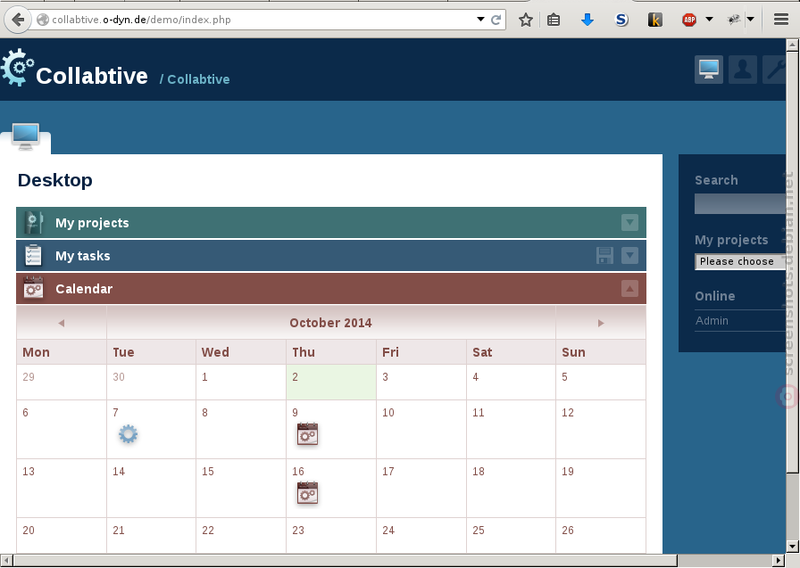Collapse the Calendar section toggle
This screenshot has width=800, height=568.
(x=630, y=288)
